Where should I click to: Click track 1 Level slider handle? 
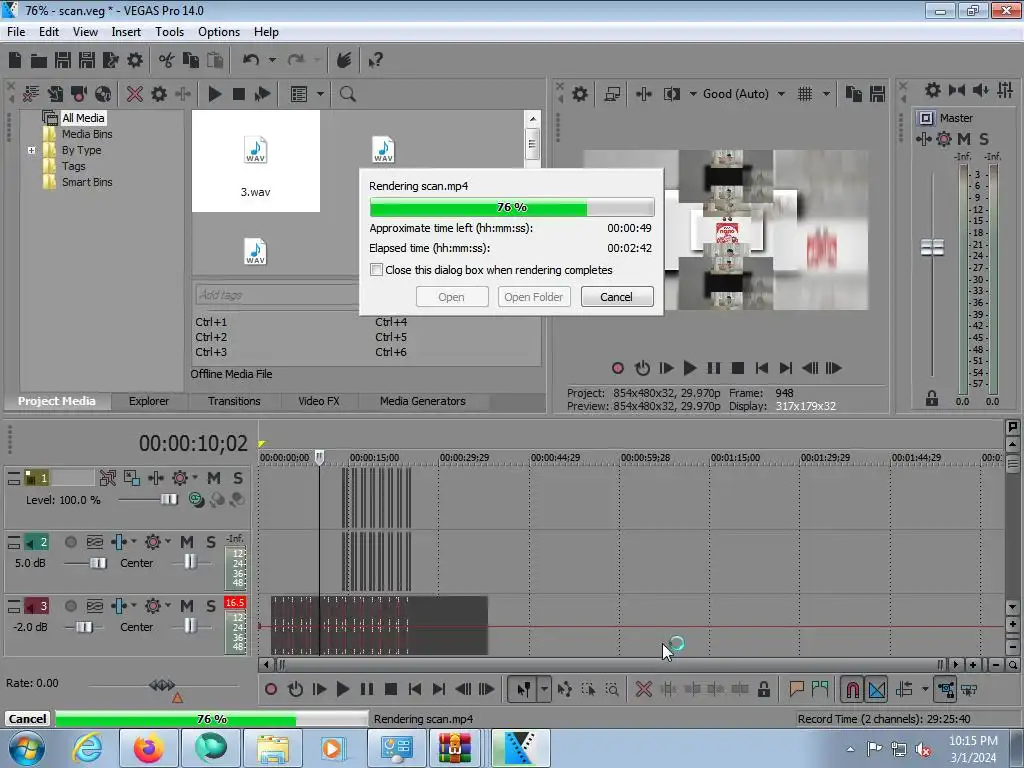coord(168,500)
